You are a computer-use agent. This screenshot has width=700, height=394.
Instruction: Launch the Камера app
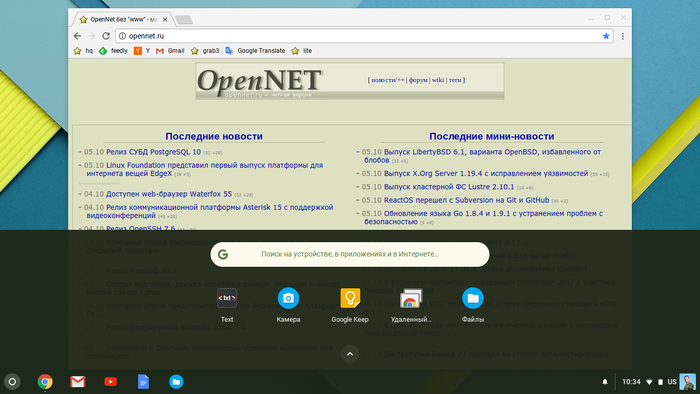[288, 305]
